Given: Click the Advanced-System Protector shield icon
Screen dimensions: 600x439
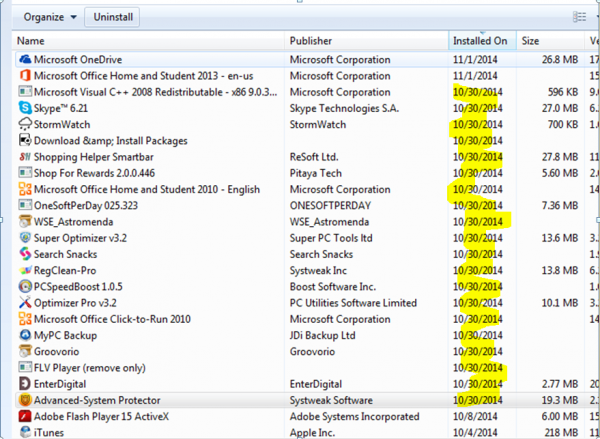Looking at the screenshot, I should click(25, 399).
